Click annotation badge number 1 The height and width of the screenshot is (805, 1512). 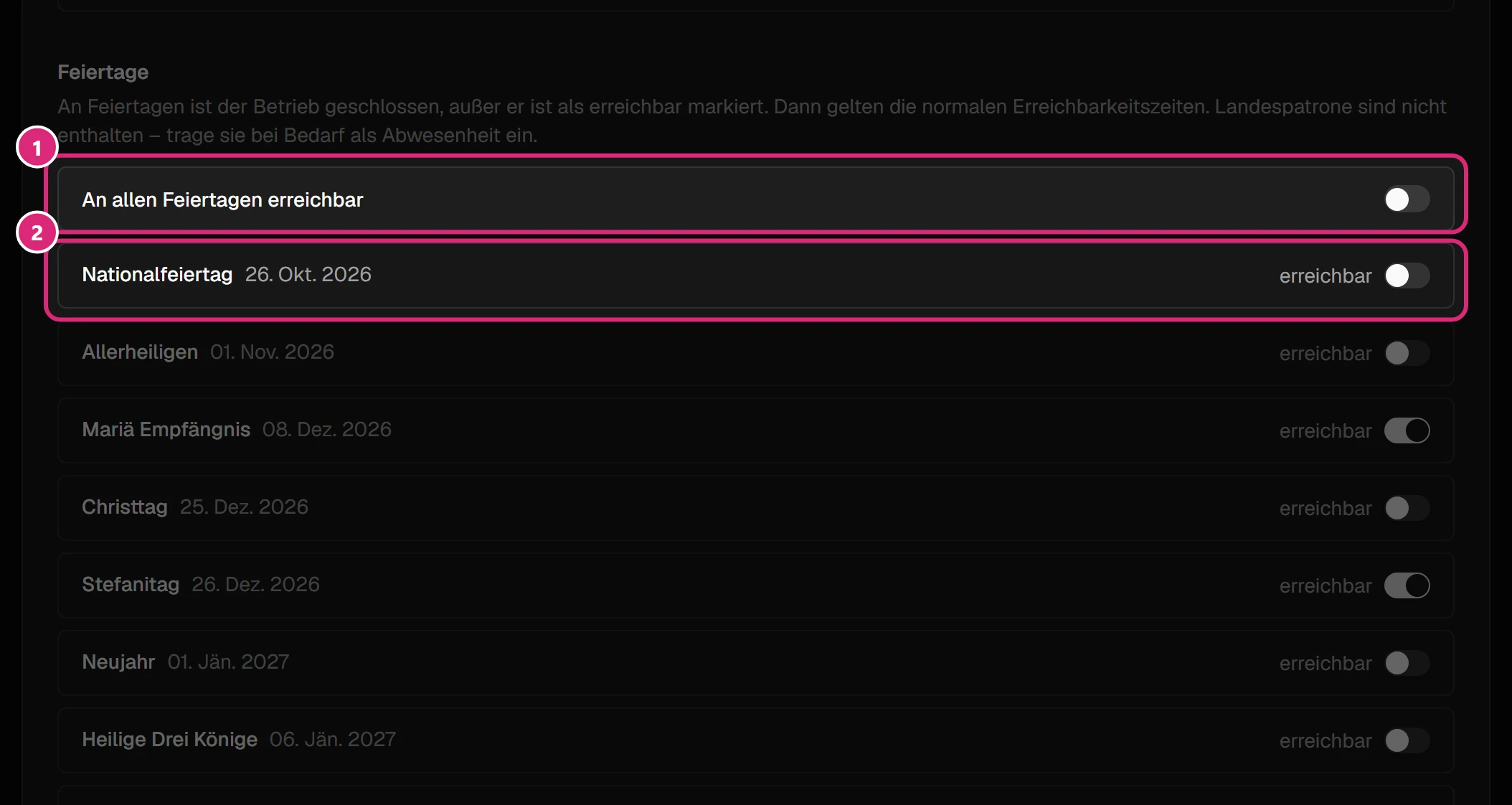point(37,148)
